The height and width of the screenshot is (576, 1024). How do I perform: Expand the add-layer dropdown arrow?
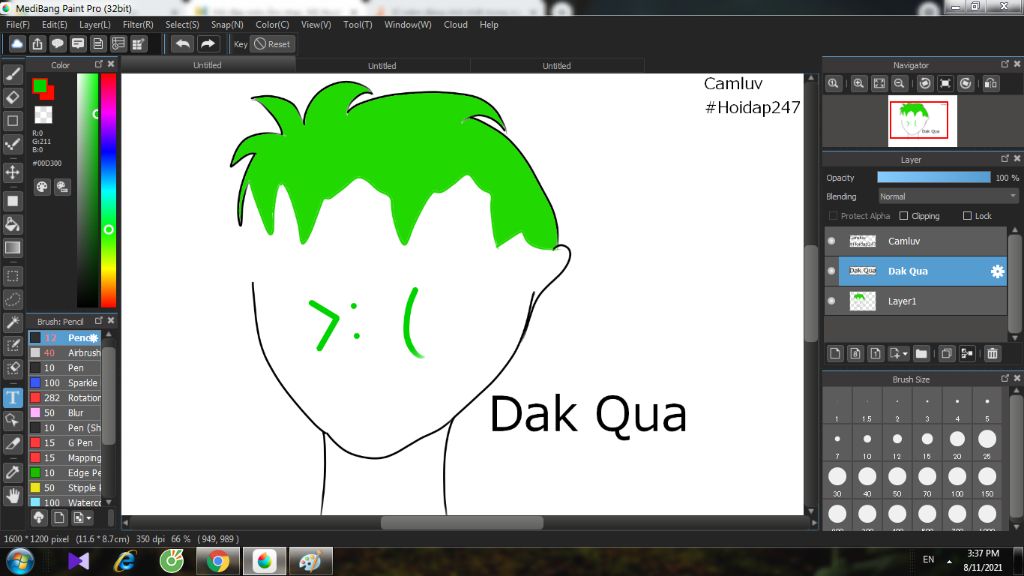pyautogui.click(x=905, y=354)
